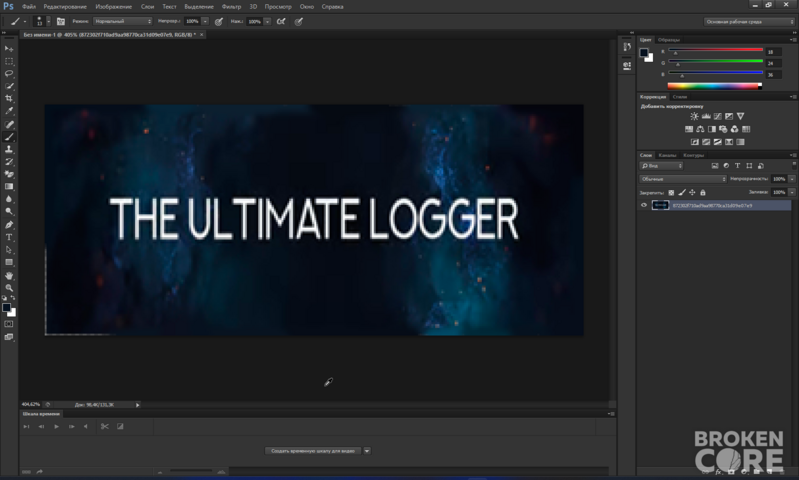Open the 'Фильтр' menu
Viewport: 799px width, 480px height.
[231, 7]
